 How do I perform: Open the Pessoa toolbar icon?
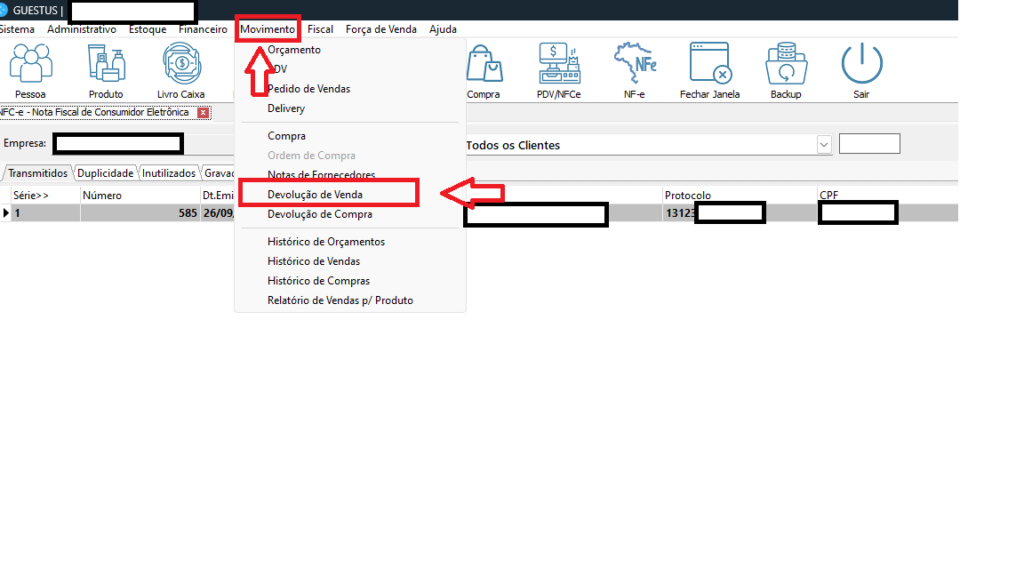30,66
